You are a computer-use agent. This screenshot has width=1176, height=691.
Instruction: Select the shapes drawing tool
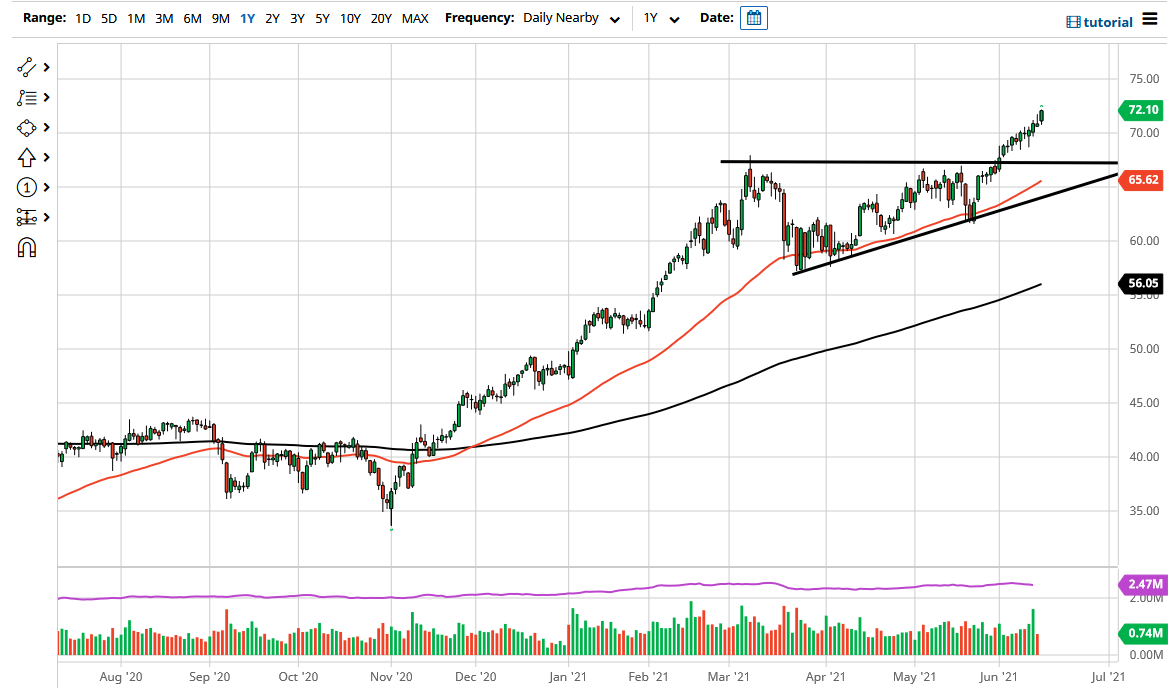pyautogui.click(x=27, y=127)
